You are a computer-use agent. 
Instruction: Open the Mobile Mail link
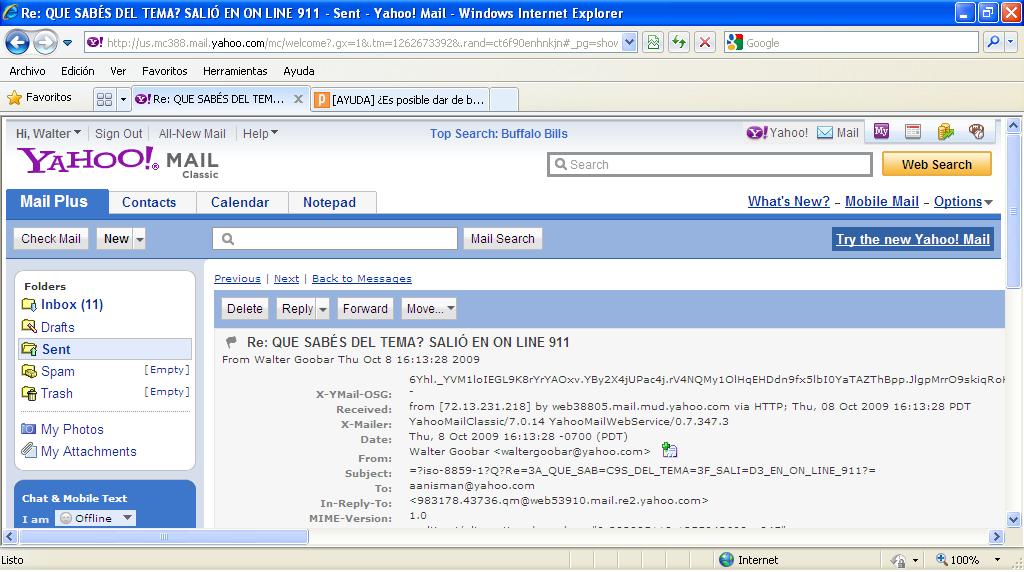pos(882,201)
